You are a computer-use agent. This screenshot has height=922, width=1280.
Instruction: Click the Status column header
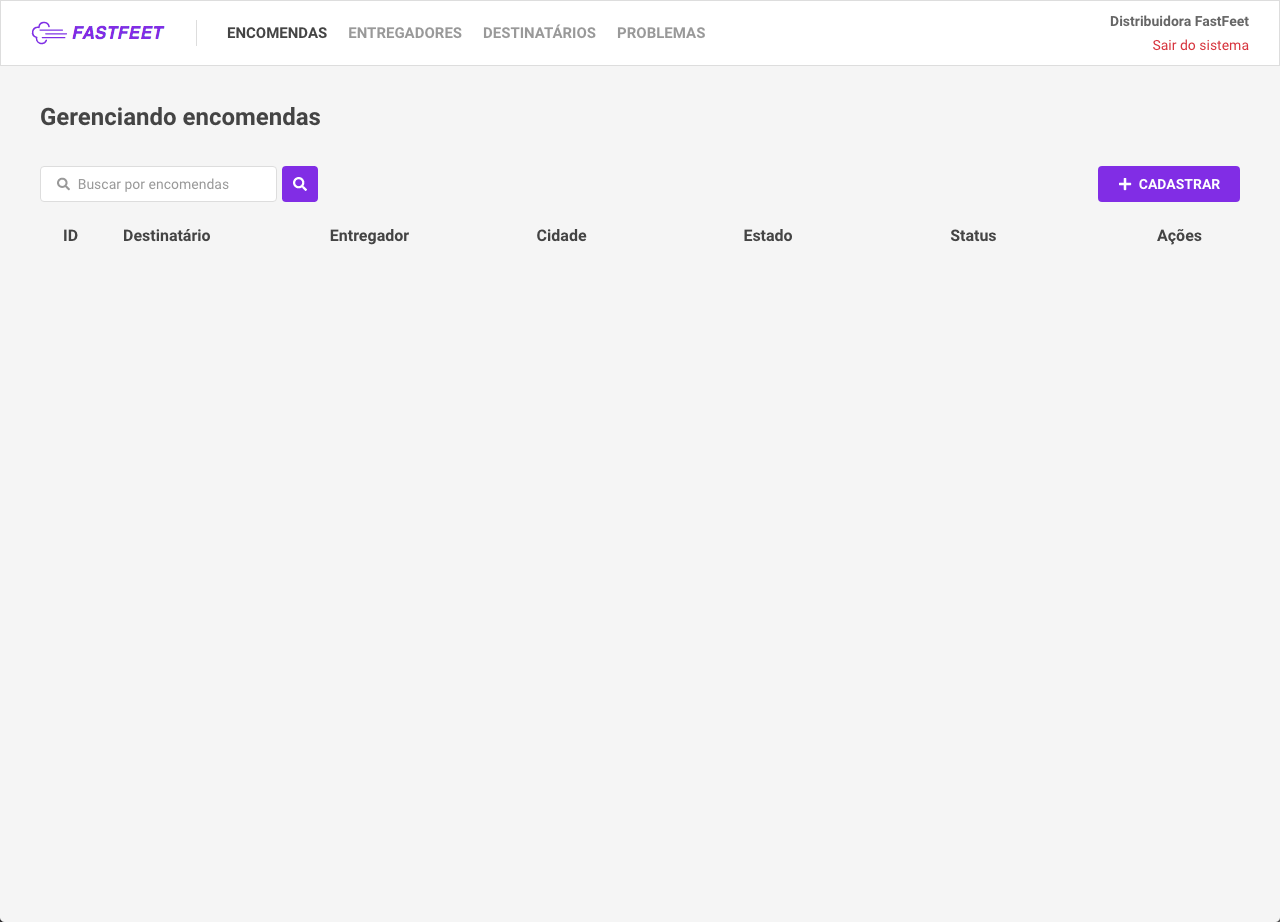[x=973, y=235]
